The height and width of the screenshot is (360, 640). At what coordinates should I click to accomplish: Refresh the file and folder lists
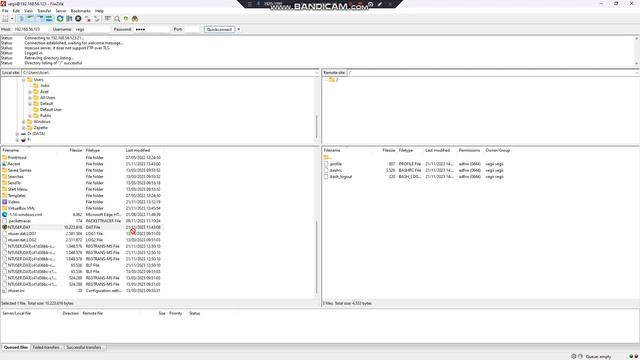(x=60, y=19)
